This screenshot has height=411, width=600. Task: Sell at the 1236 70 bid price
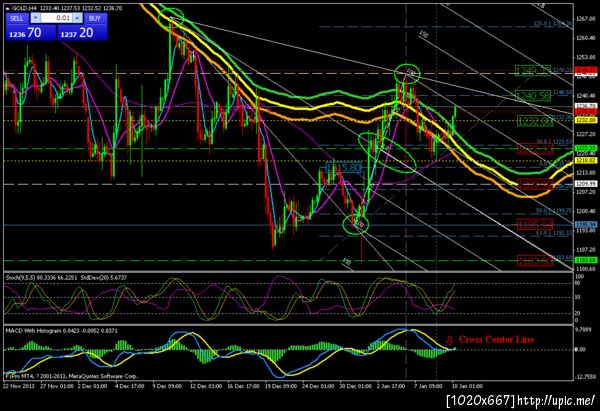(31, 32)
